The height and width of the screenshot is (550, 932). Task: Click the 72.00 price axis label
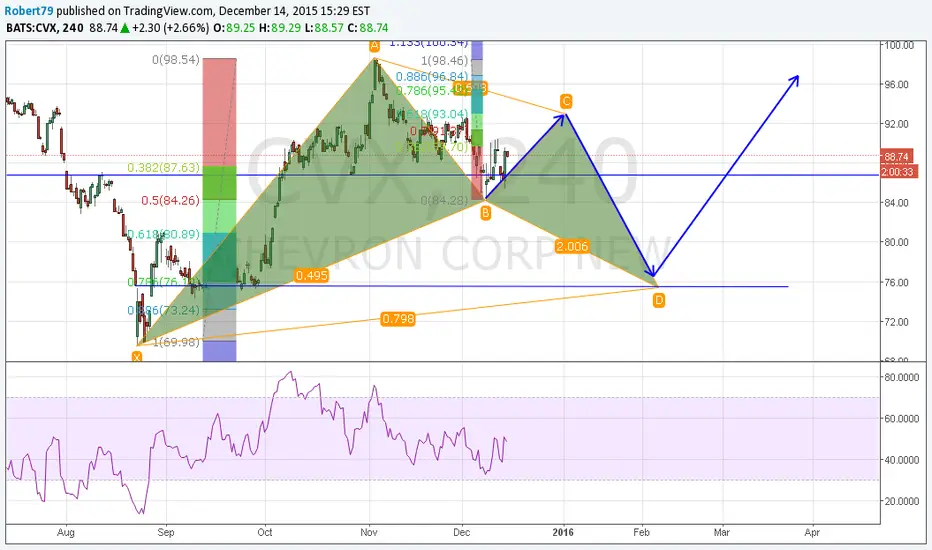click(x=896, y=322)
